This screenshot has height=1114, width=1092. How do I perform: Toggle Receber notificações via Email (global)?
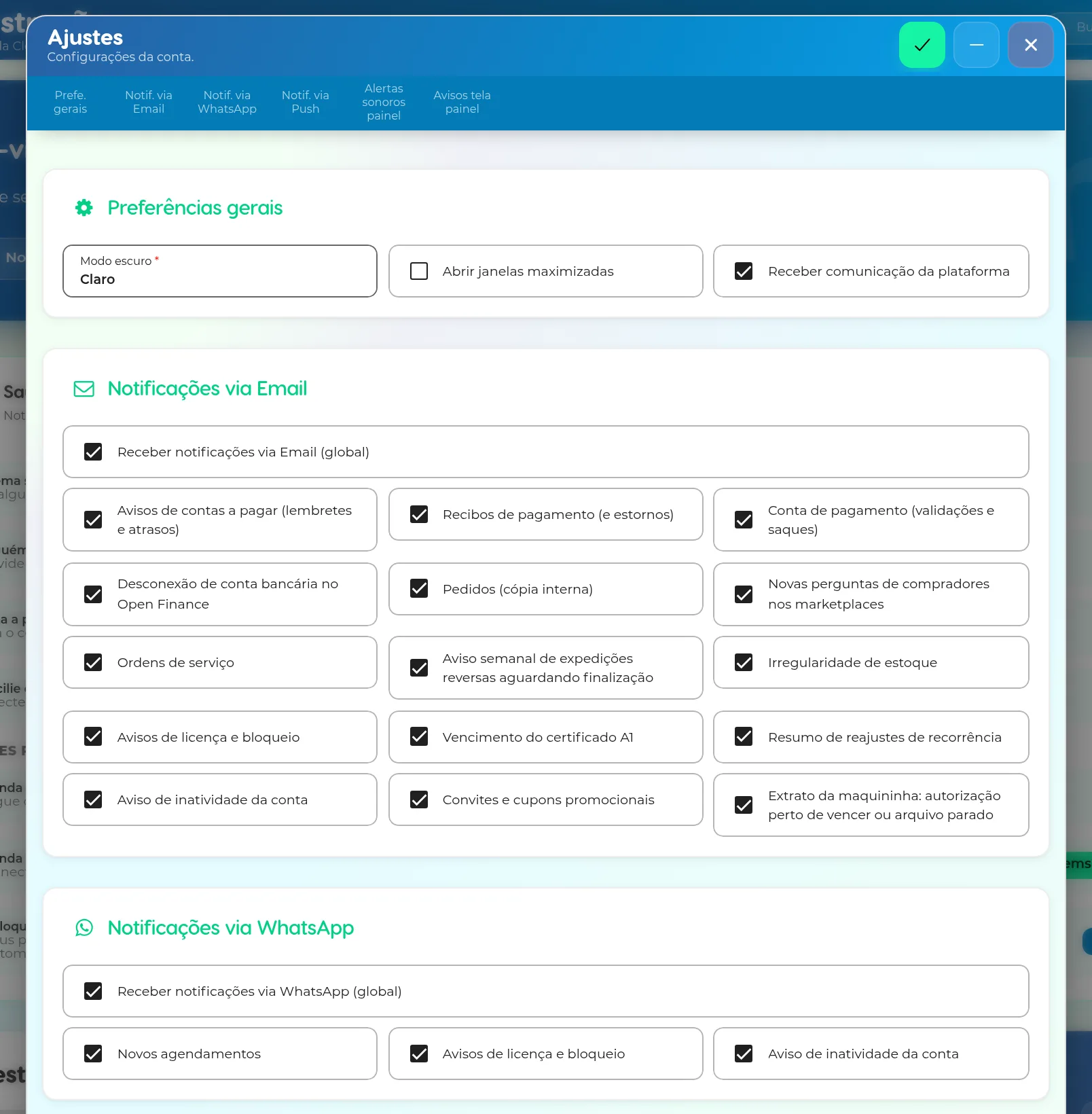click(93, 452)
